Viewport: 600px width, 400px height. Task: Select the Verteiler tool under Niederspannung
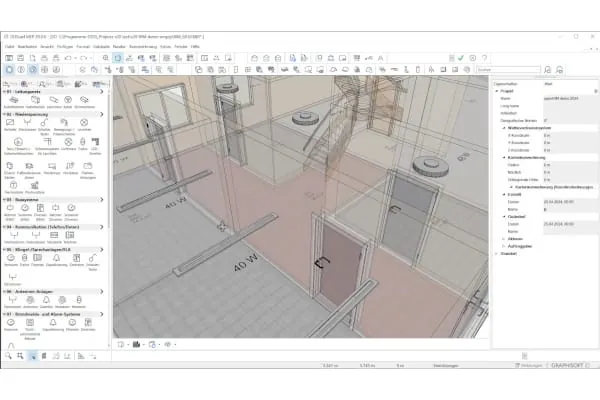[x=10, y=123]
